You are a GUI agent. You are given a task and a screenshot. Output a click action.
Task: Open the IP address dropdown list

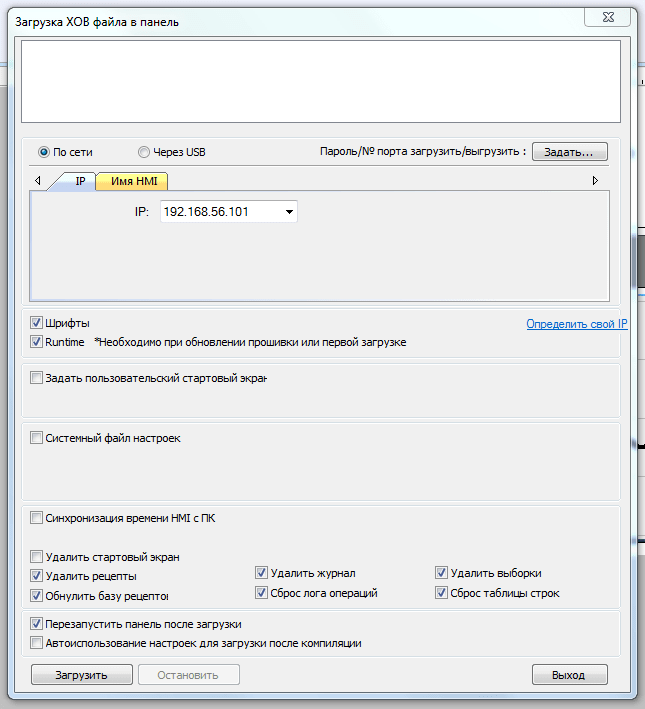288,212
